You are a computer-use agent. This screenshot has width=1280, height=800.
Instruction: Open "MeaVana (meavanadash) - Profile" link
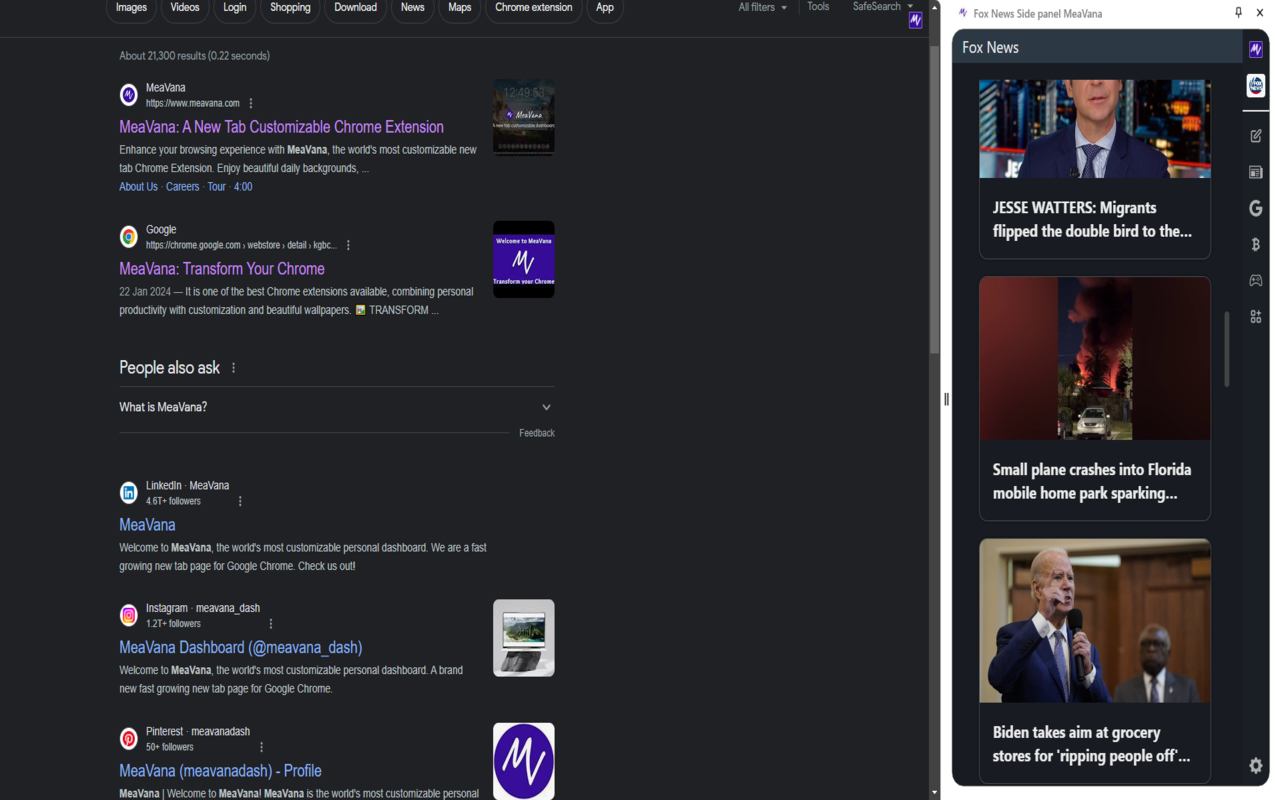click(x=220, y=771)
